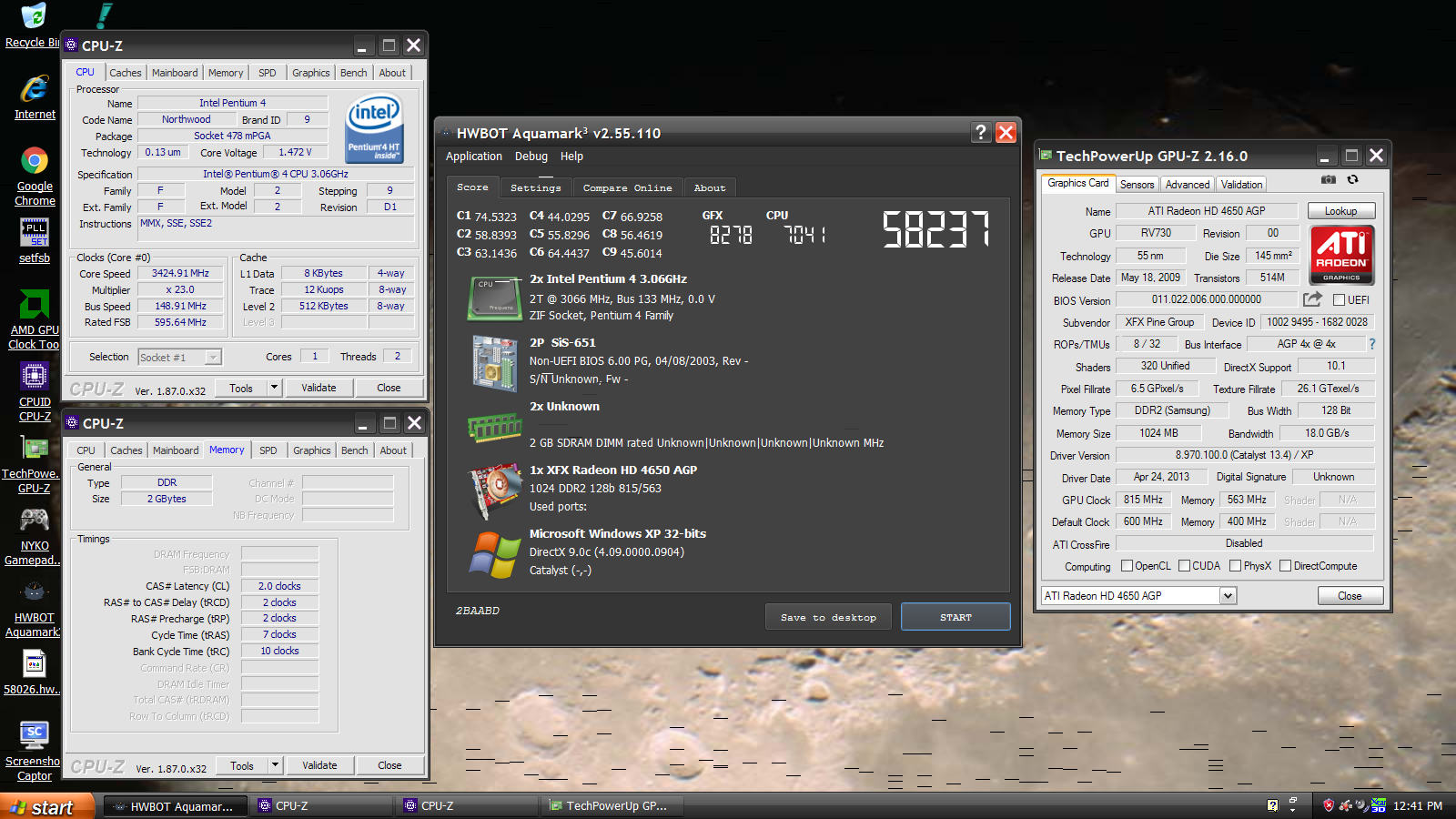The width and height of the screenshot is (1456, 819).
Task: Toggle the CUDA checkbox
Action: (x=1185, y=566)
